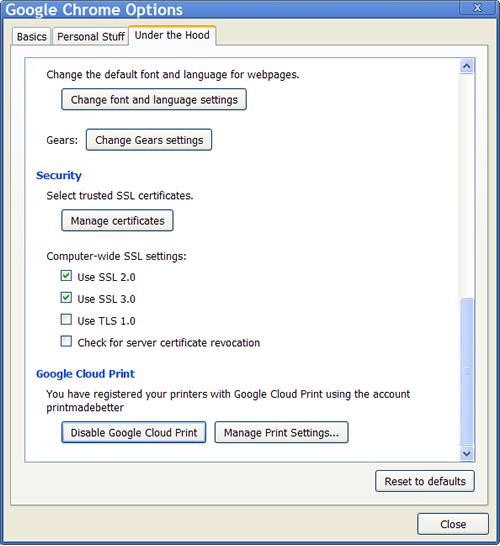Click the scrollbar track above the thumb

pos(467,185)
